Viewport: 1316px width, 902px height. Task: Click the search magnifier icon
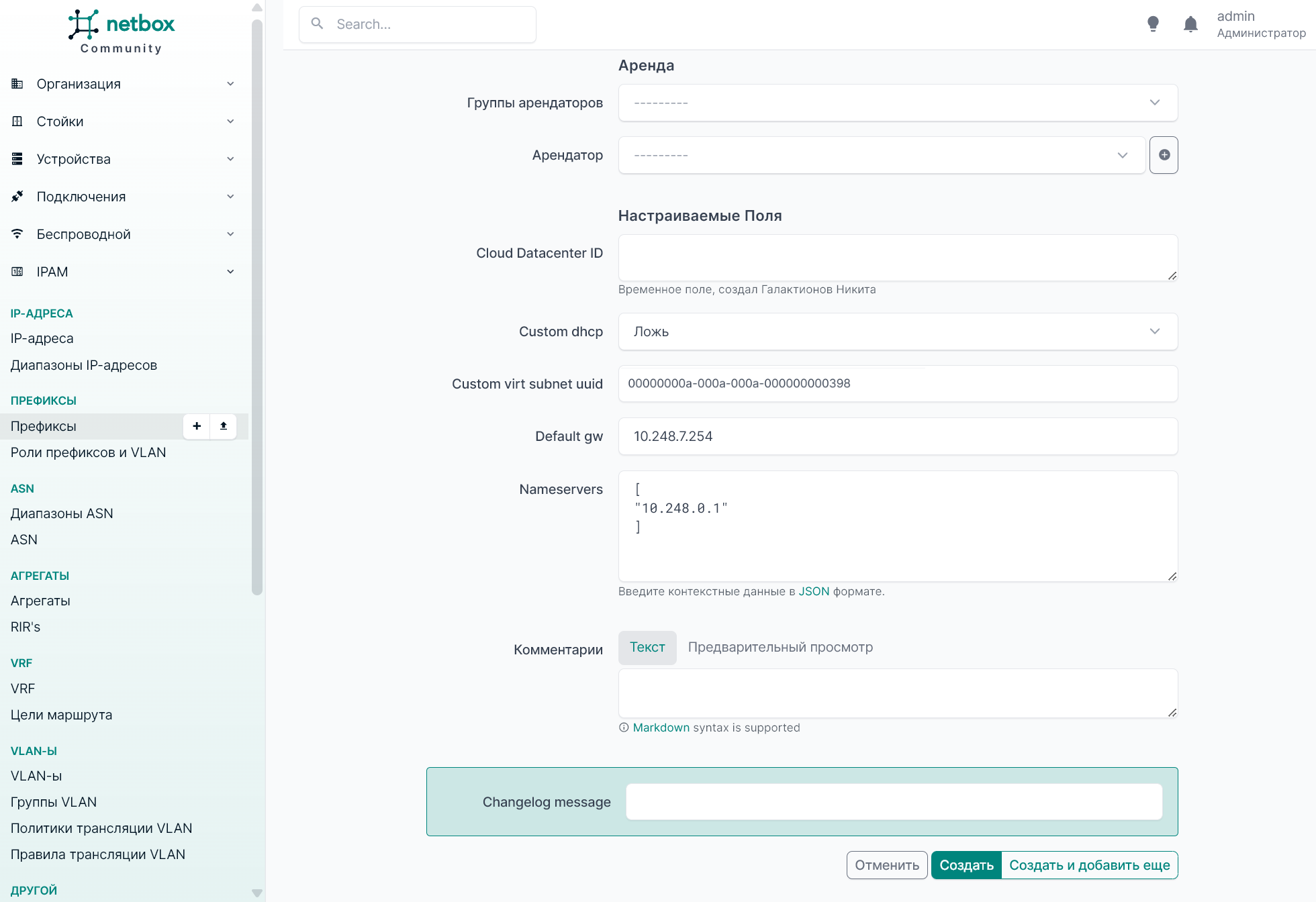coord(318,23)
